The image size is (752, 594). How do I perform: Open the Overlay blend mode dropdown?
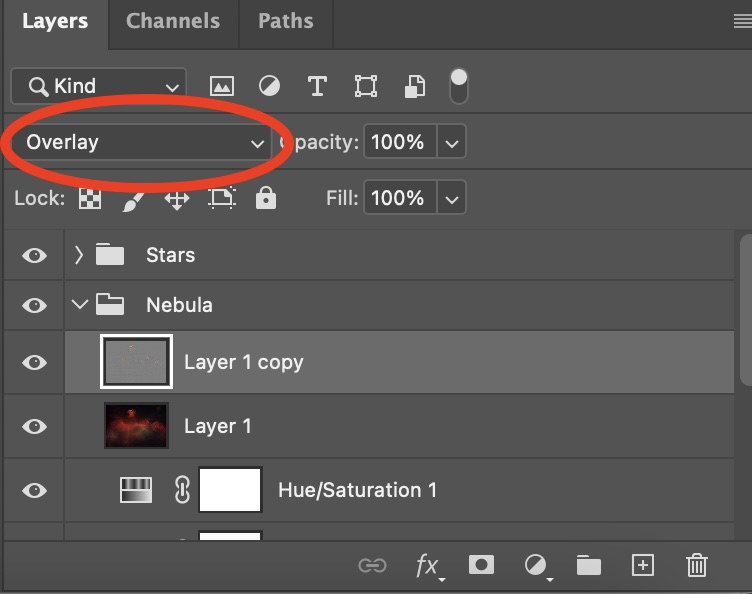(145, 143)
